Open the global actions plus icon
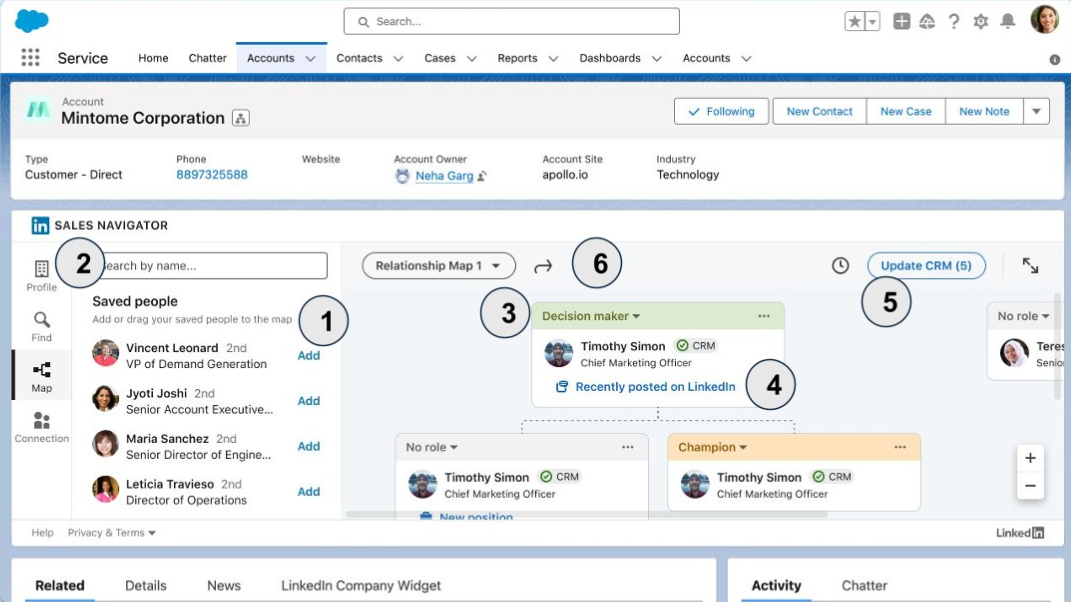The width and height of the screenshot is (1071, 602). click(902, 21)
